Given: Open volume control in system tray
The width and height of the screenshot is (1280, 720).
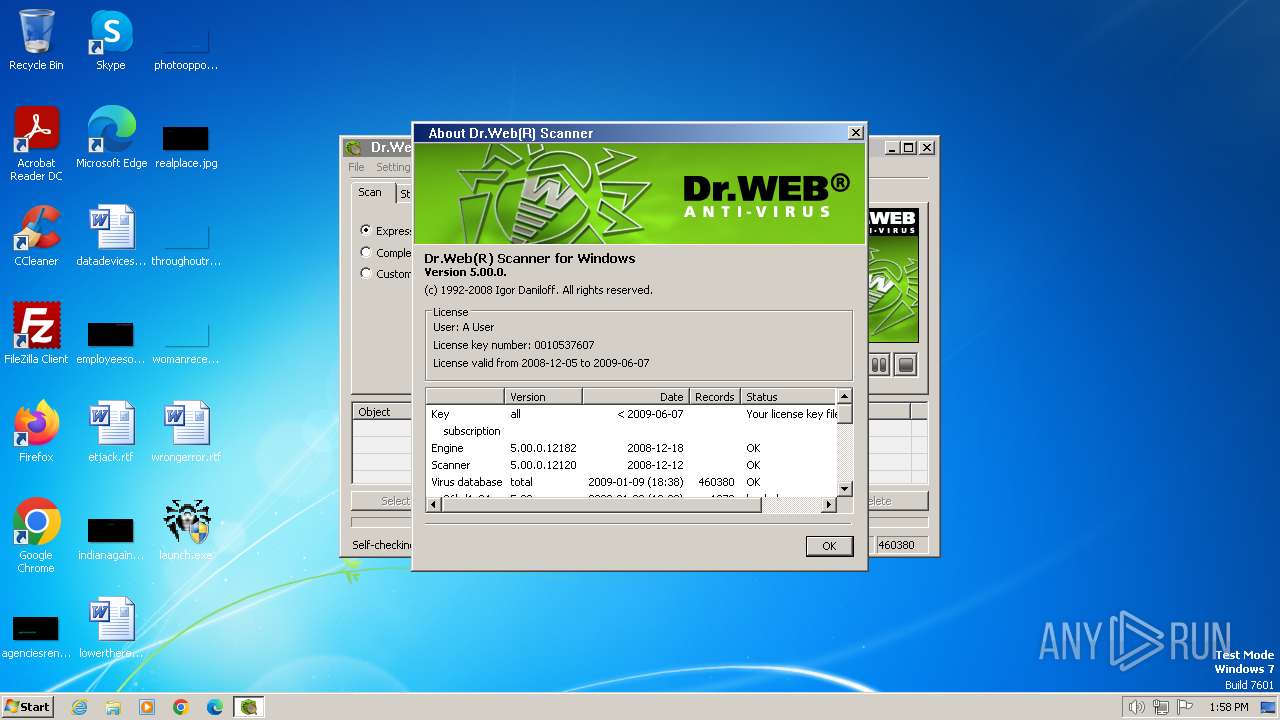Looking at the screenshot, I should (x=1136, y=707).
